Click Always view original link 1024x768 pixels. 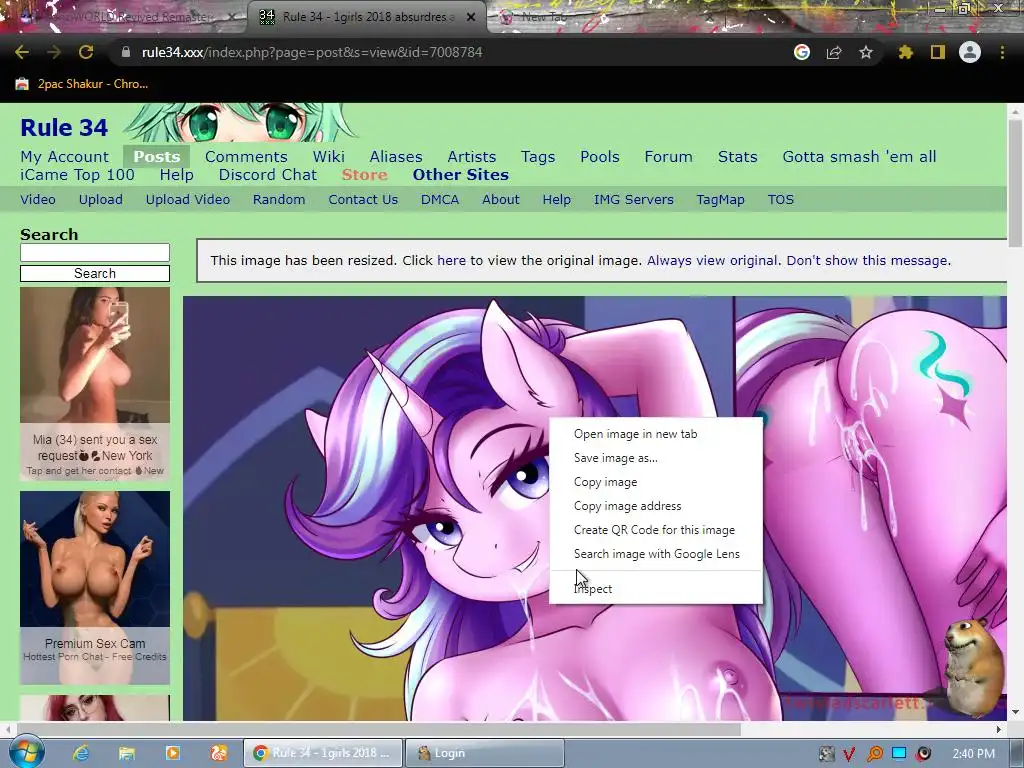point(712,261)
